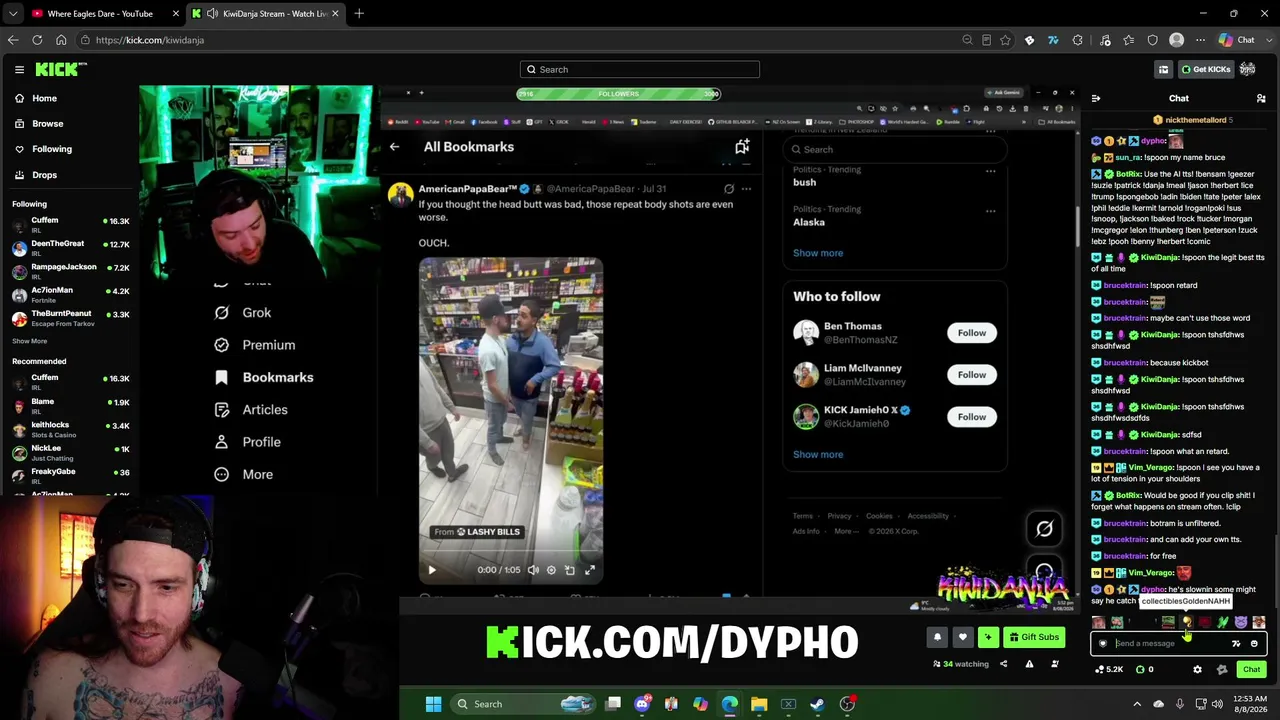Screen dimensions: 1280x720
Task: Show more trending topics above Who to follow
Action: pyautogui.click(x=818, y=253)
